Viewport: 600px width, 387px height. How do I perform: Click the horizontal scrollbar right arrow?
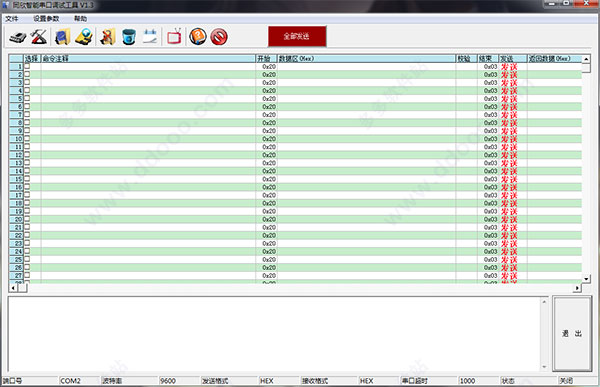[577, 288]
